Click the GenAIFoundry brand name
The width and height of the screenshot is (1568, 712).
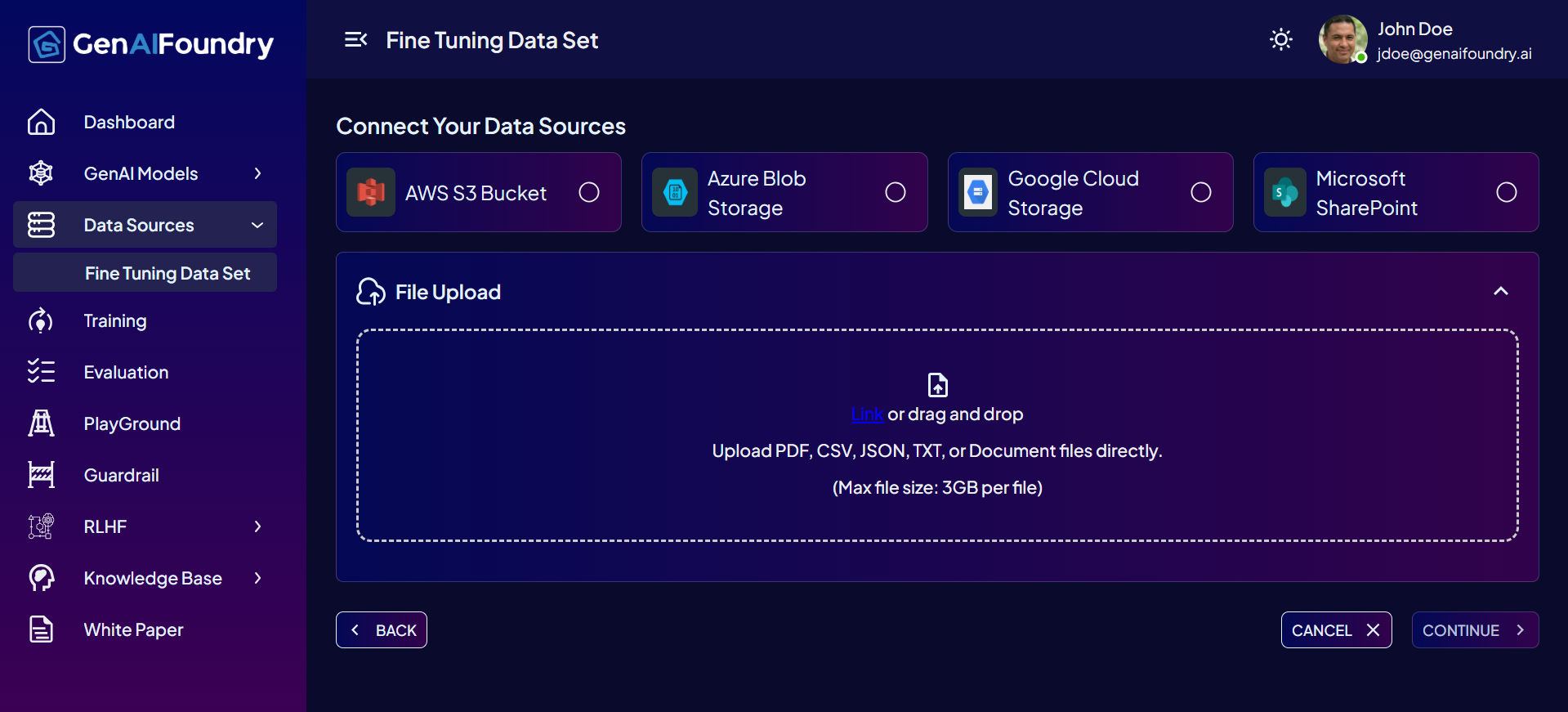tap(173, 44)
